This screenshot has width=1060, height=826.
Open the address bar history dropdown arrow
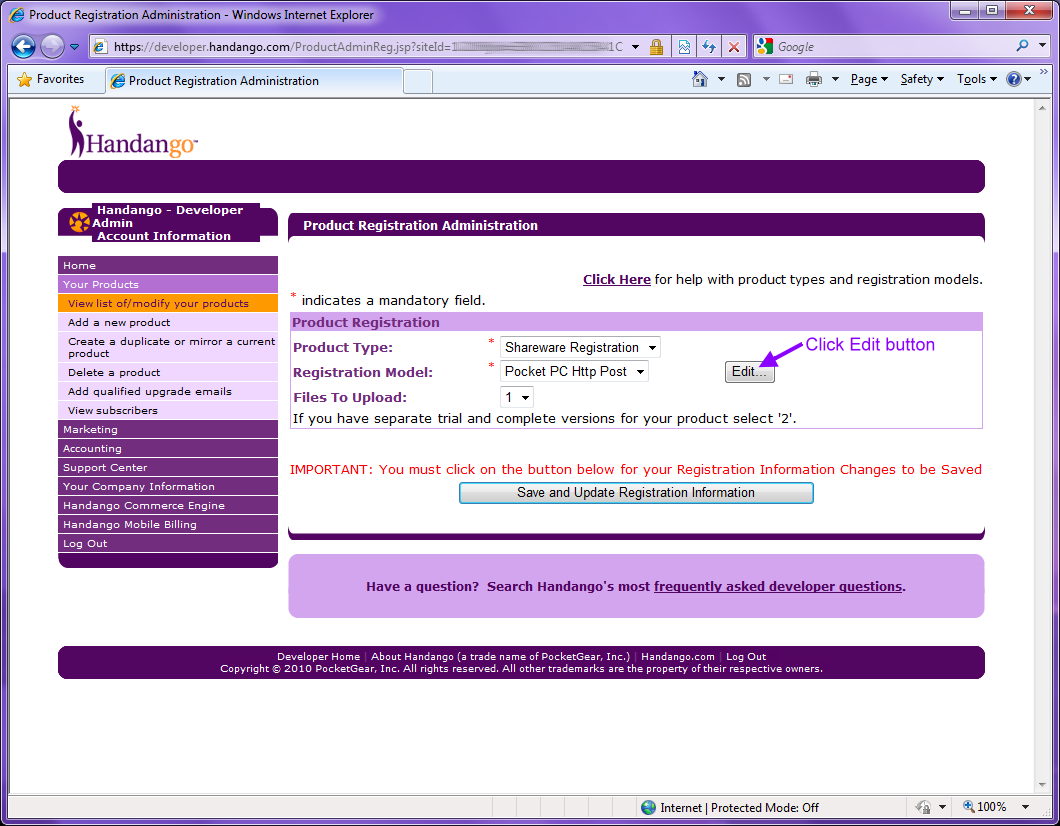[635, 47]
